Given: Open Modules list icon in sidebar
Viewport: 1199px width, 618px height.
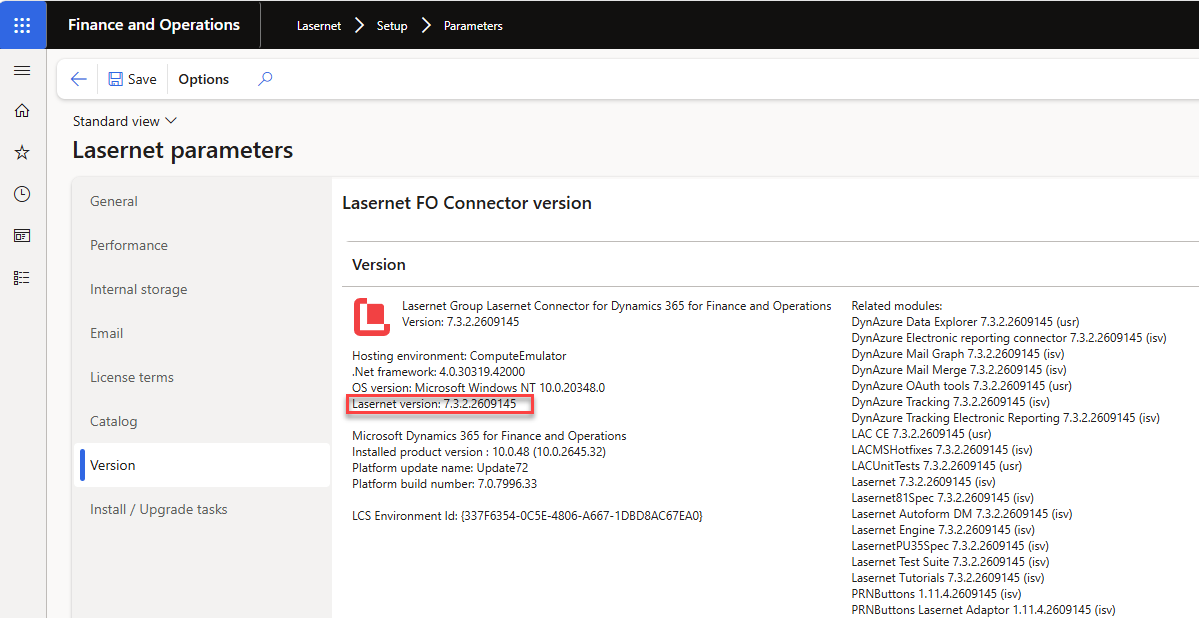Looking at the screenshot, I should [x=22, y=278].
